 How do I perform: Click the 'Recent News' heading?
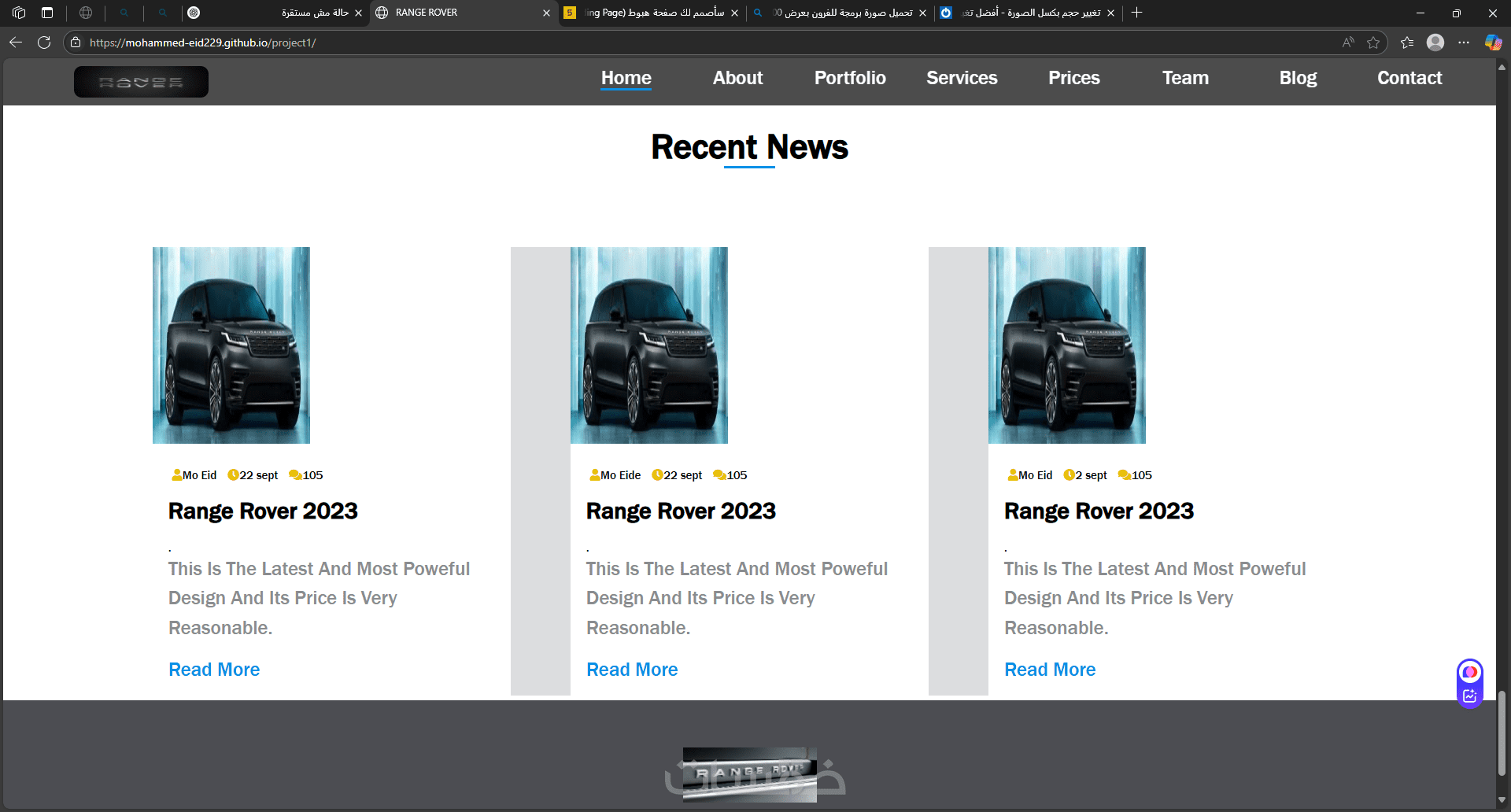coord(749,147)
